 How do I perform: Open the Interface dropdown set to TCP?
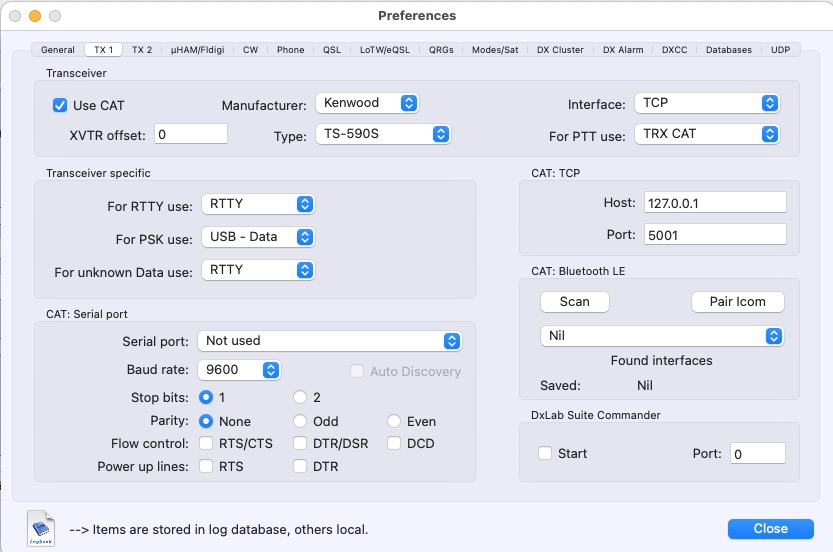(707, 103)
